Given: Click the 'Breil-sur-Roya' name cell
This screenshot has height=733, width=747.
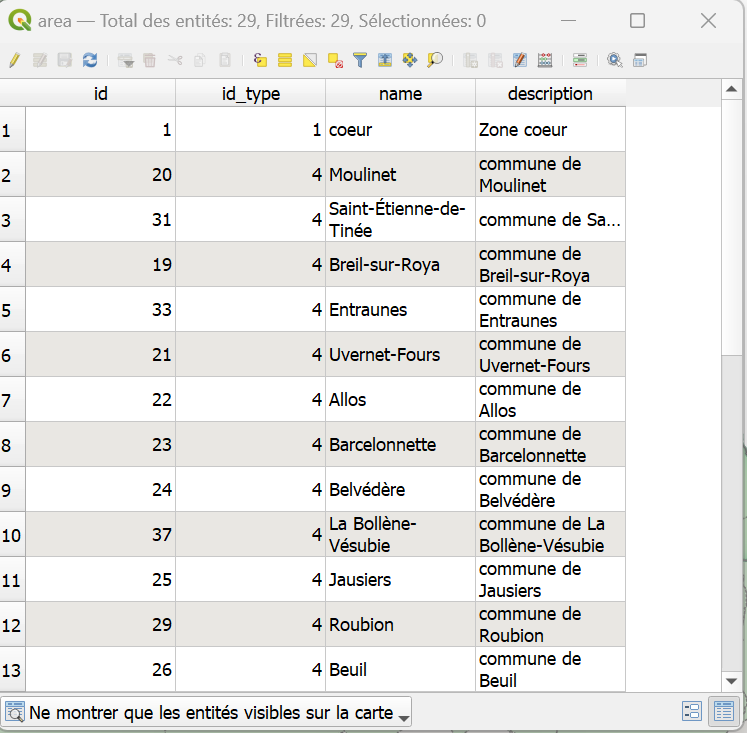Looking at the screenshot, I should 401,265.
